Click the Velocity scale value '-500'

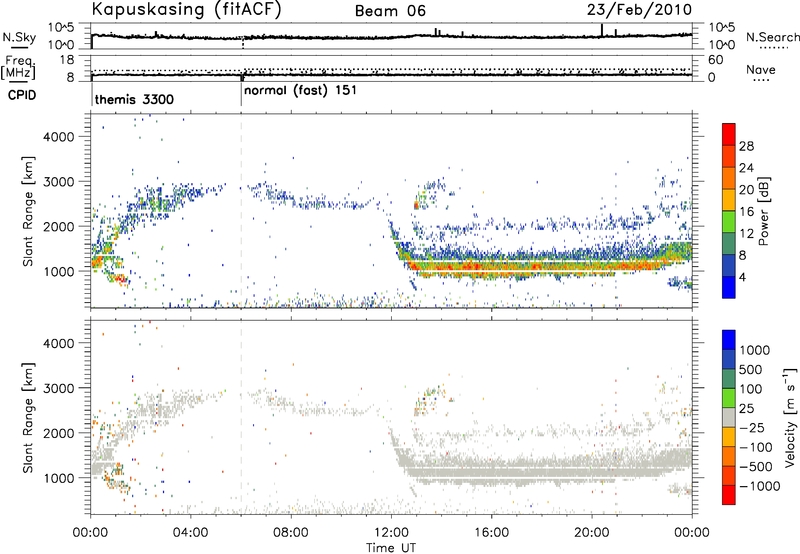(x=756, y=466)
